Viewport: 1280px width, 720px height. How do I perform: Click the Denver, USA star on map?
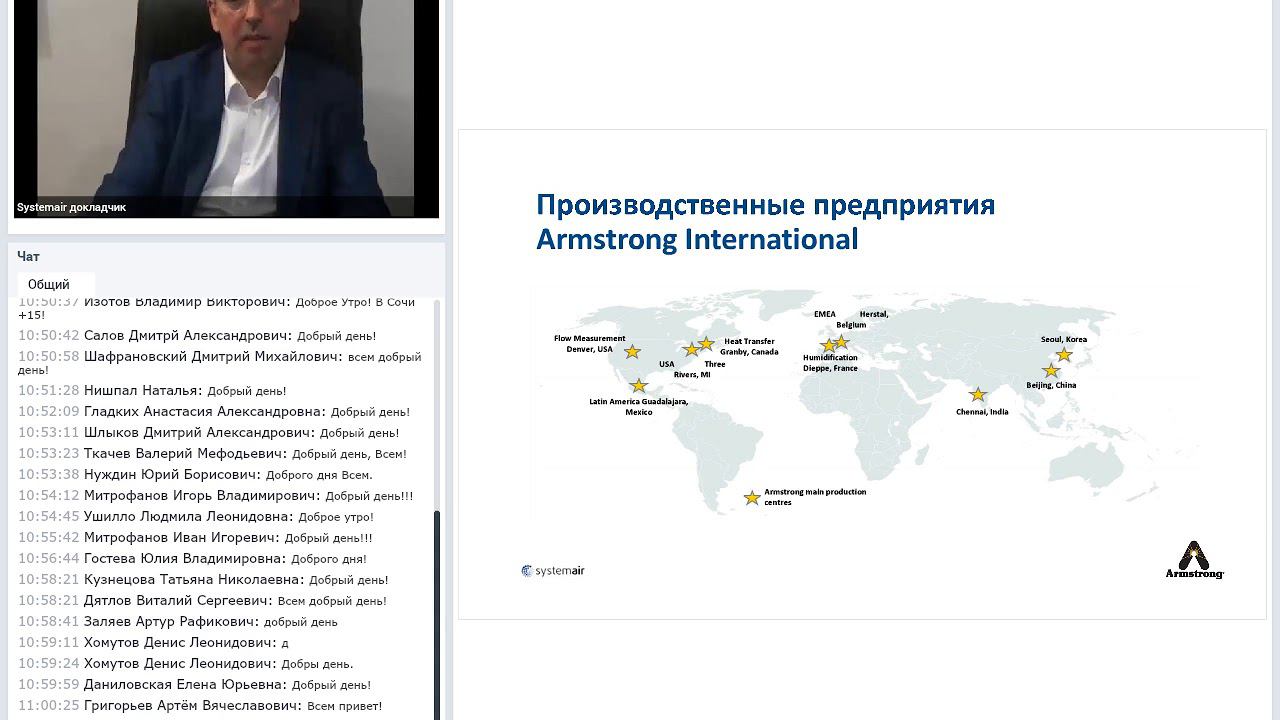(x=632, y=352)
